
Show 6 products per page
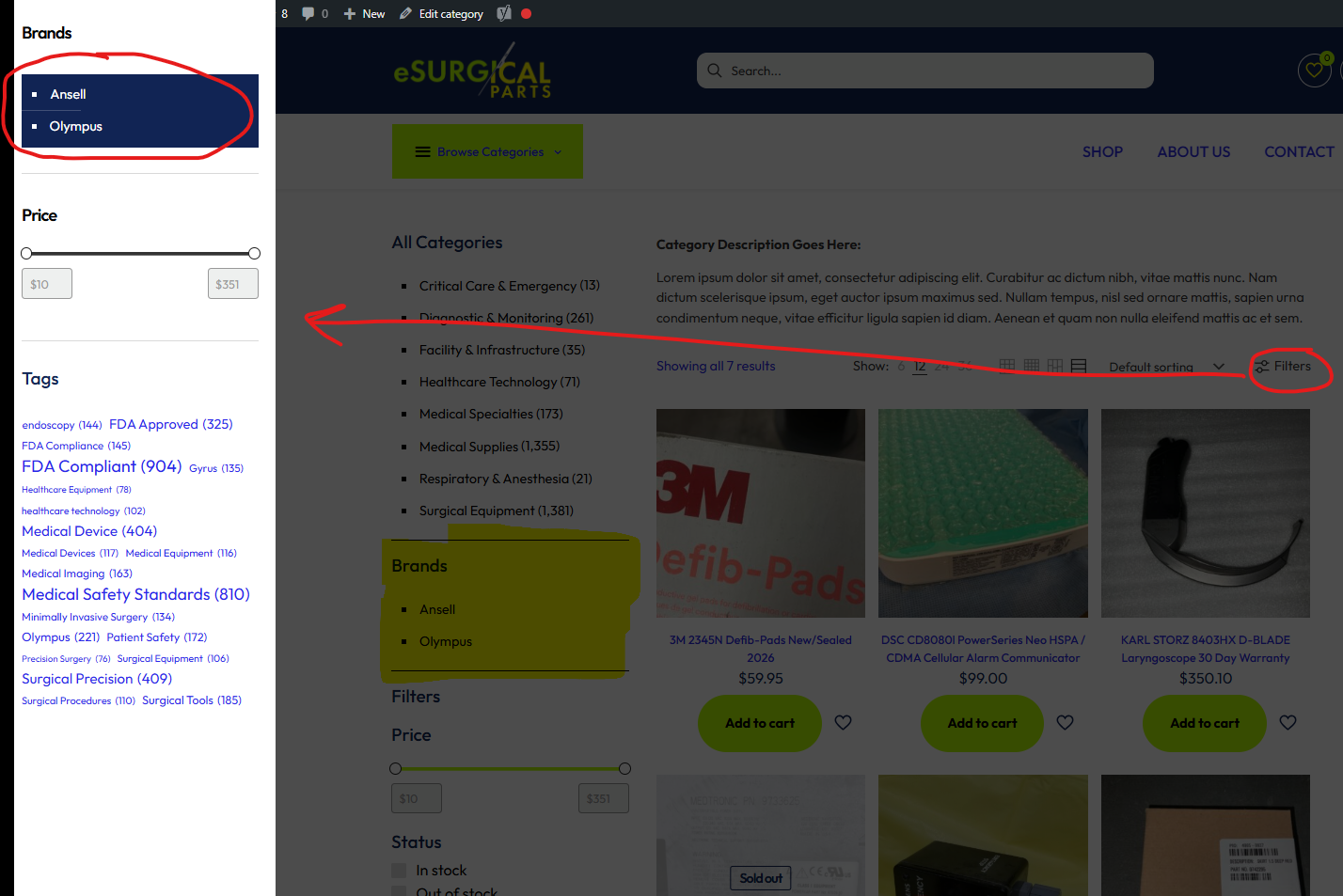(x=901, y=366)
